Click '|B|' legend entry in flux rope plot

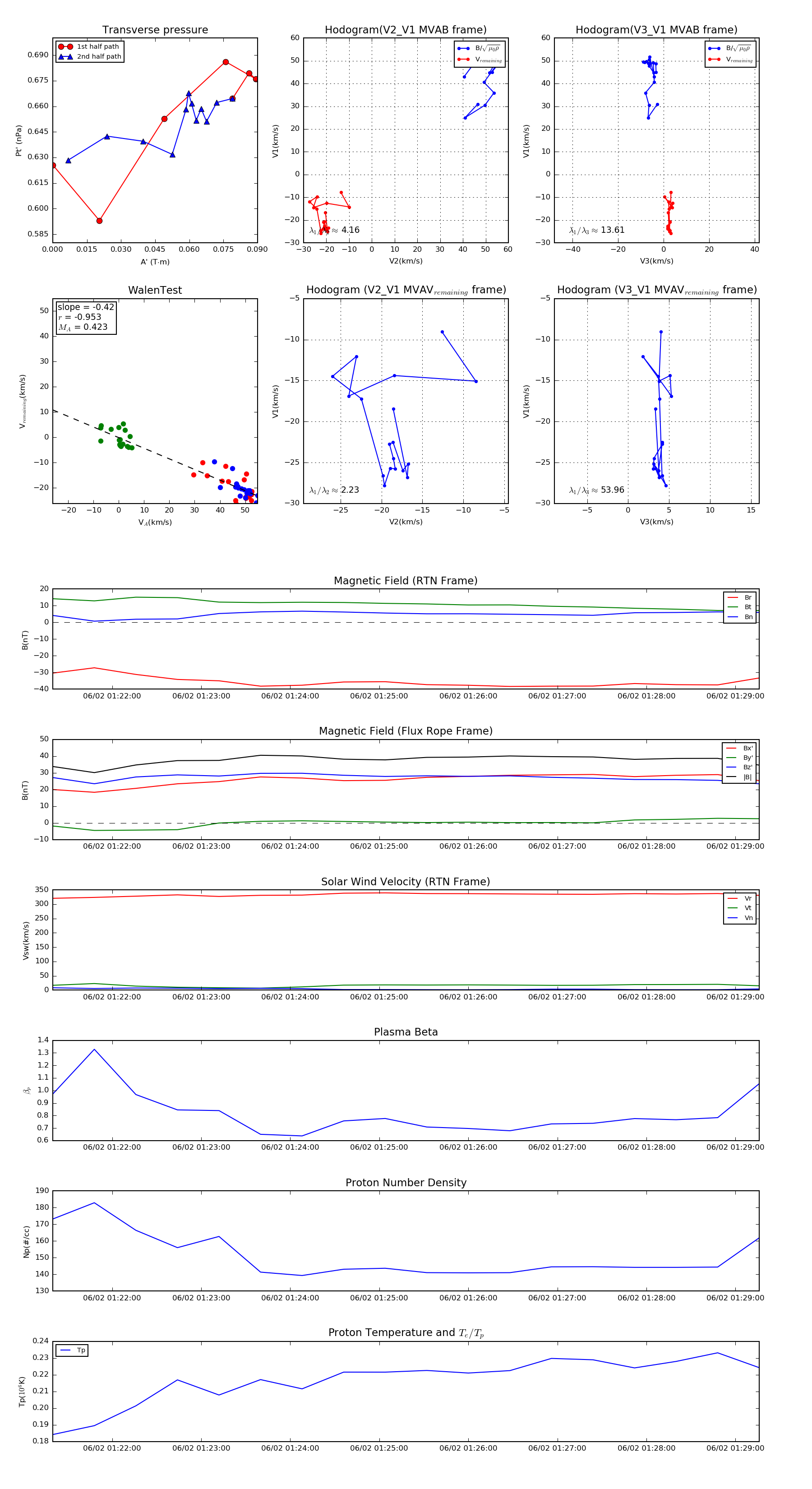pos(739,777)
